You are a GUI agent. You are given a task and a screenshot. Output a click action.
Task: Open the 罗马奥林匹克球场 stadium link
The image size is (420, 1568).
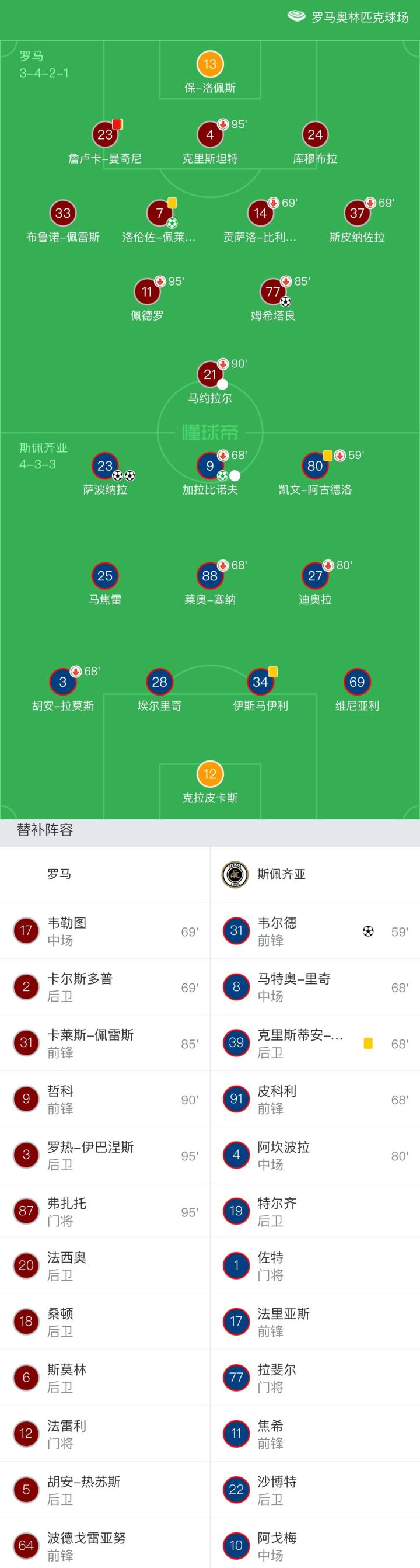point(359,17)
